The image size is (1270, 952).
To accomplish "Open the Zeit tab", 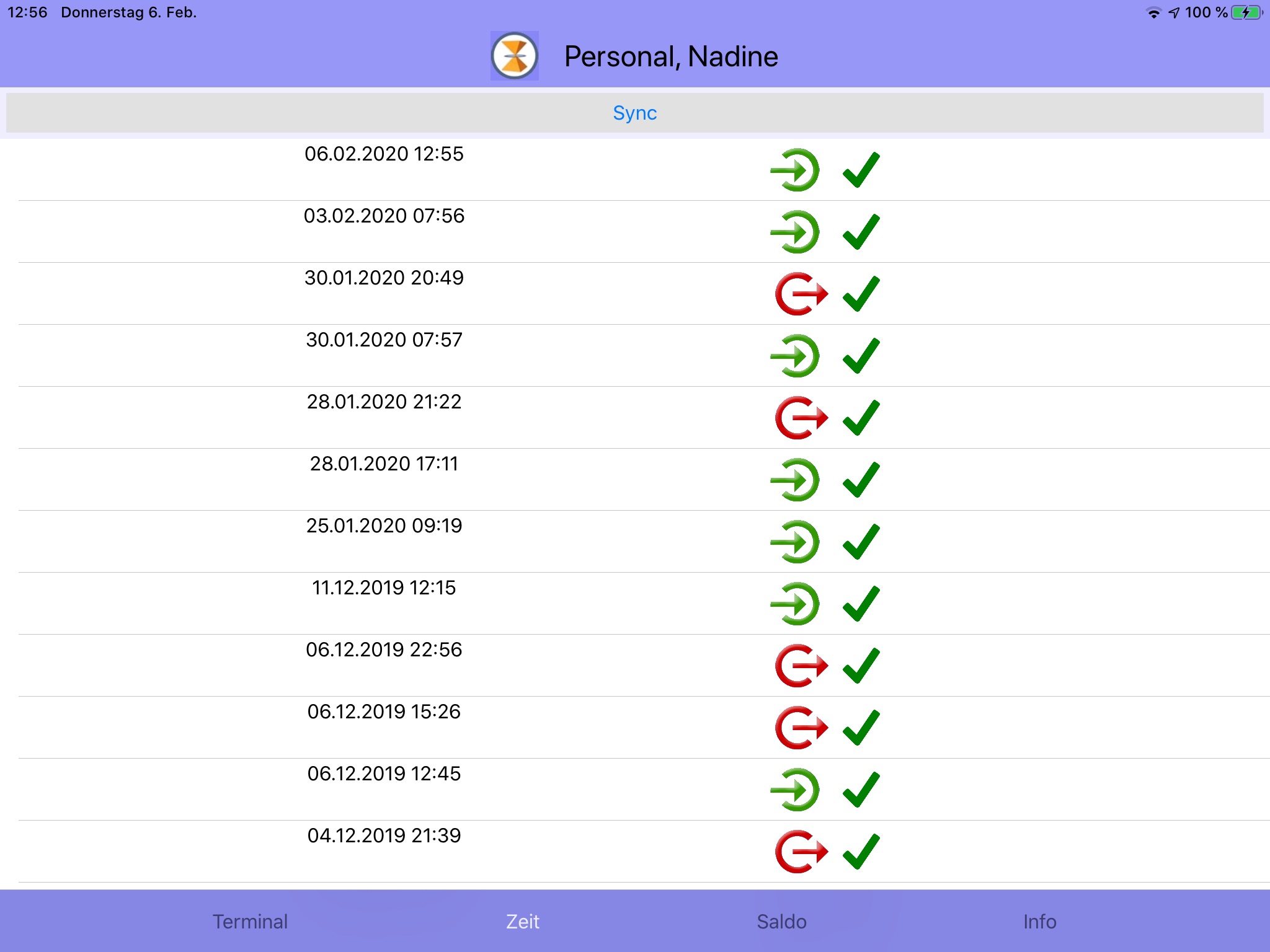I will (x=523, y=922).
